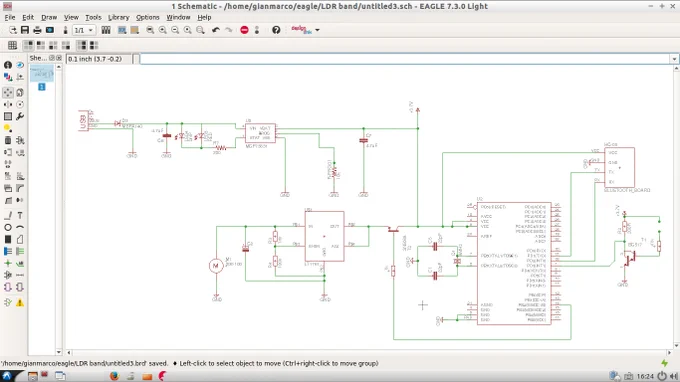Select the Mirror tool
The image size is (680, 382).
pos(8,104)
